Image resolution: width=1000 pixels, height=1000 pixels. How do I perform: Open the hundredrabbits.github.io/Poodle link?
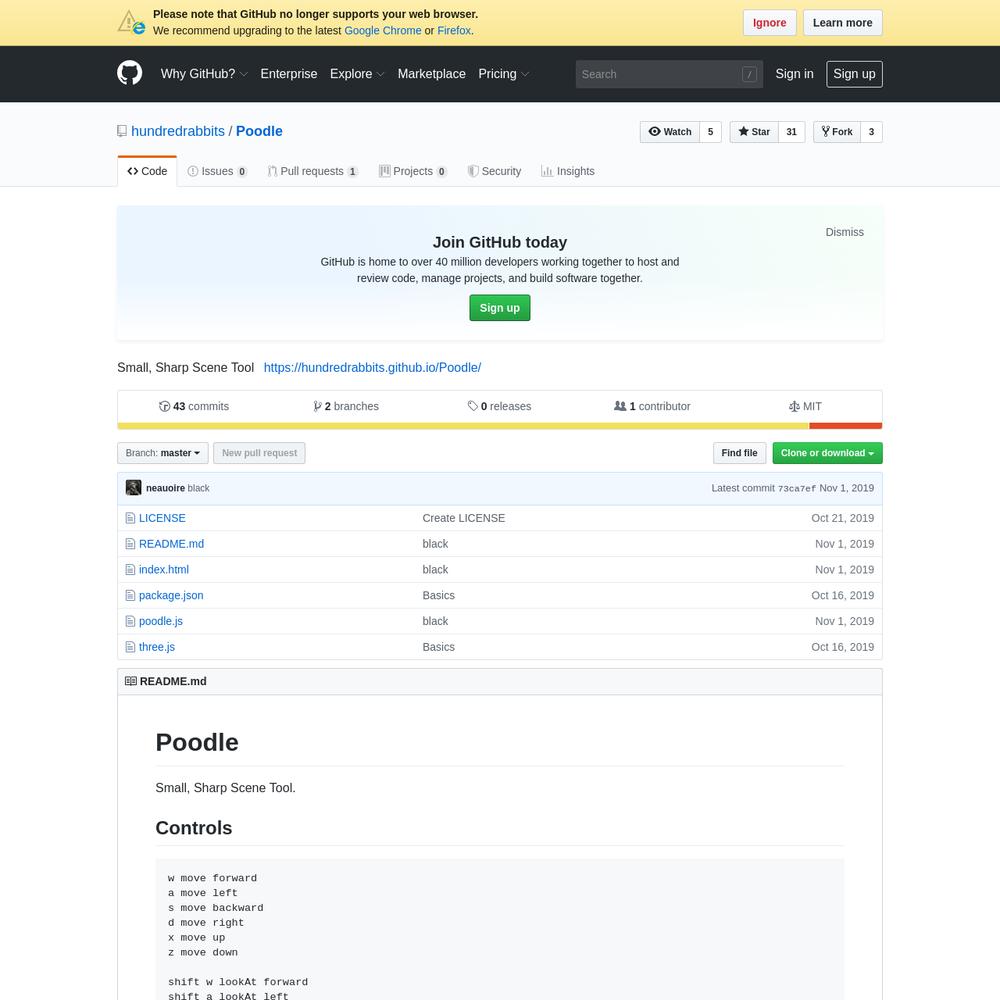(372, 368)
